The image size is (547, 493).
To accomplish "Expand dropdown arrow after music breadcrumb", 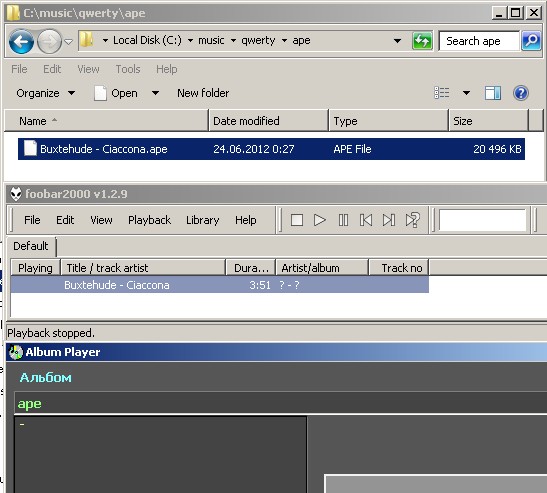I will click(x=233, y=40).
